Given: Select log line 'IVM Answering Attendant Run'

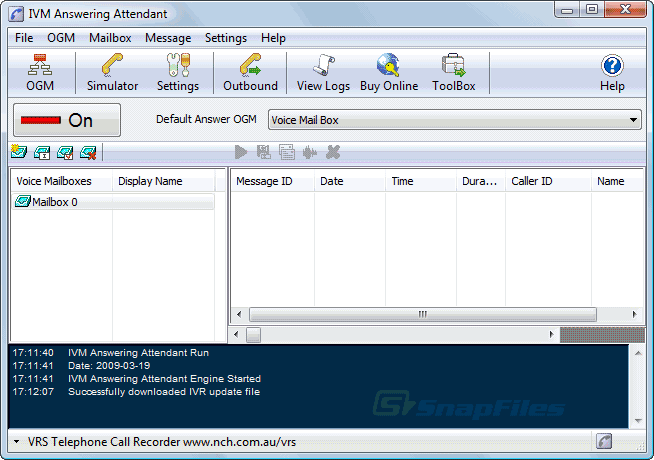Looking at the screenshot, I should (138, 353).
